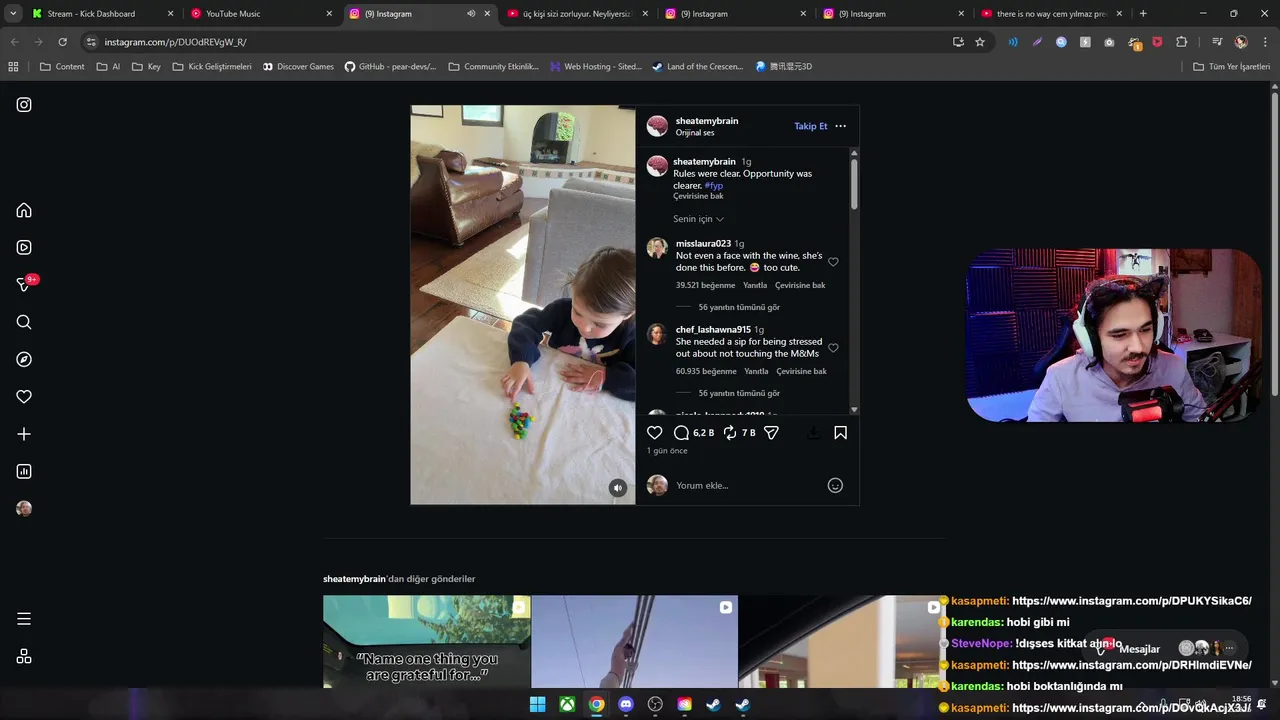Bookmark this page with star icon
Image resolution: width=1280 pixels, height=720 pixels.
980,42
